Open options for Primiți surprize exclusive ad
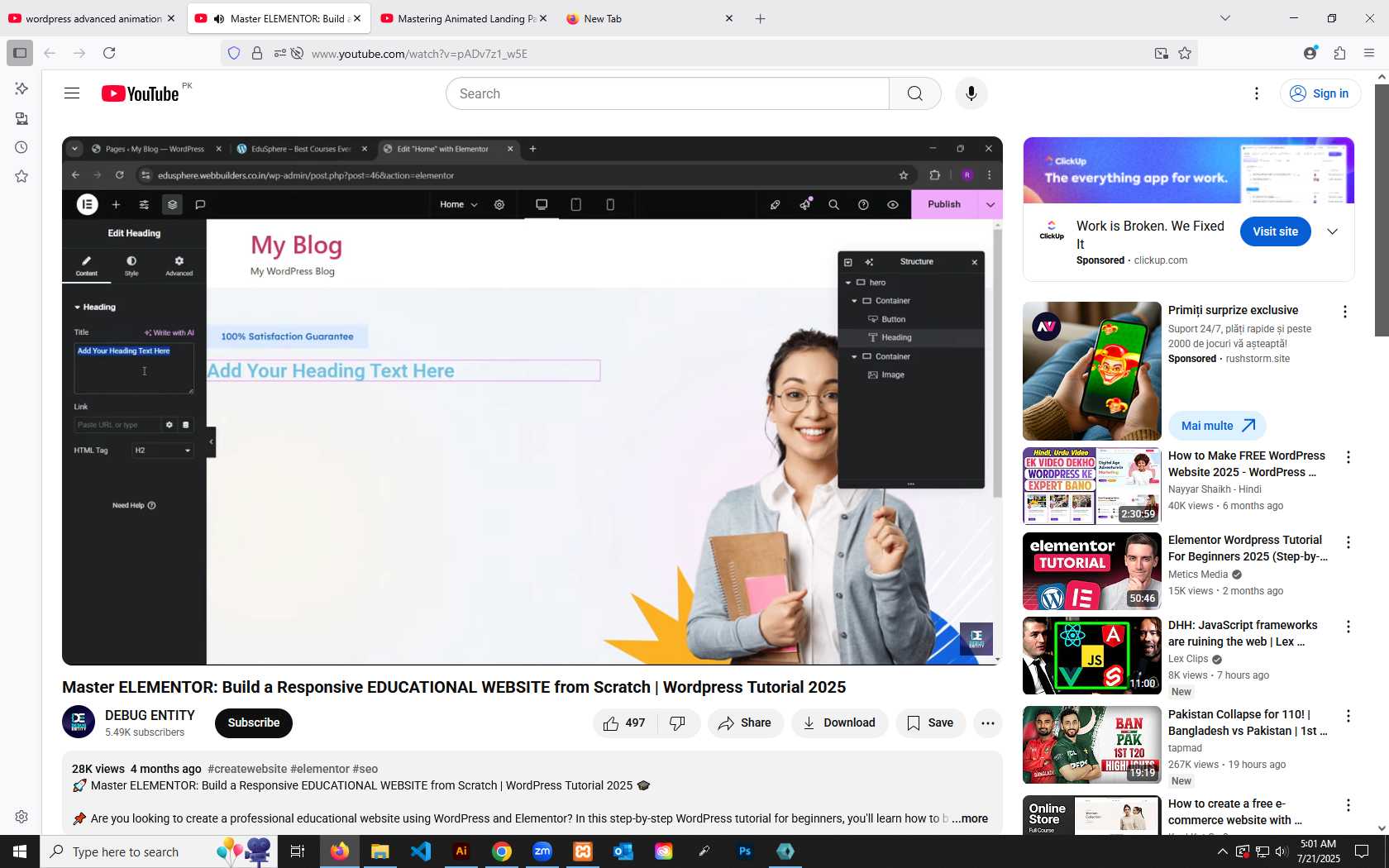Image resolution: width=1389 pixels, height=868 pixels. (1344, 312)
